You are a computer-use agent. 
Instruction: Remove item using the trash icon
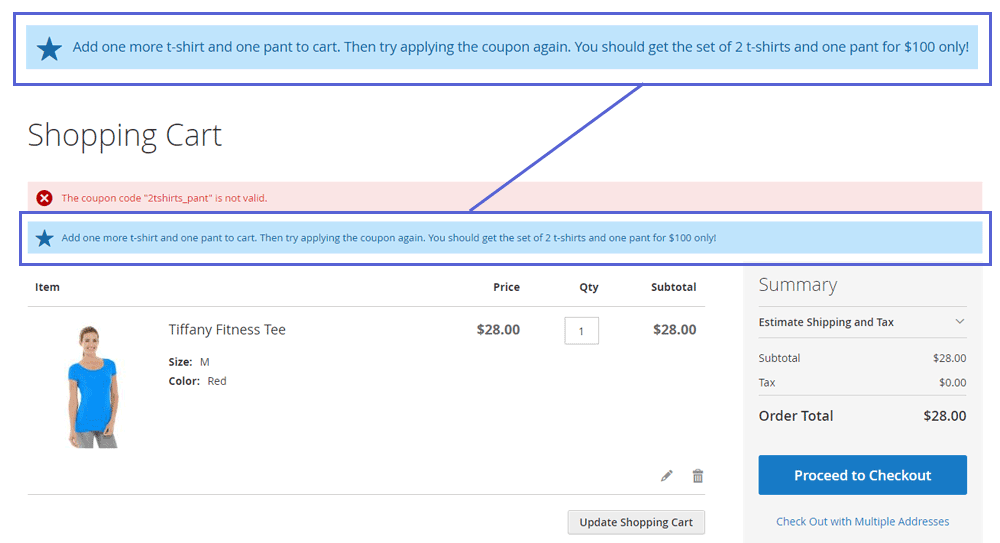[x=698, y=476]
